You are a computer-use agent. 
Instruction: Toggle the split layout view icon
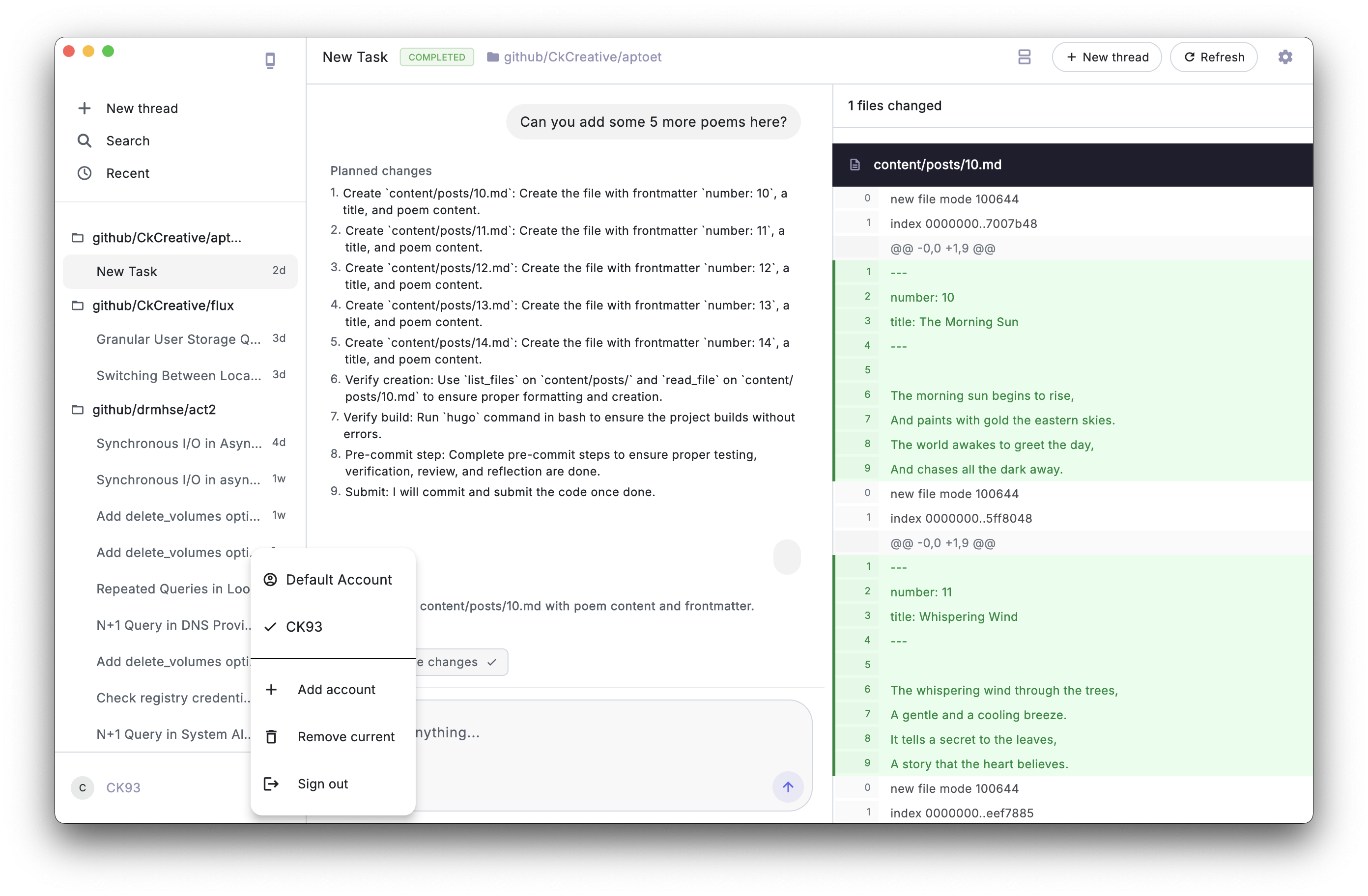point(1024,57)
